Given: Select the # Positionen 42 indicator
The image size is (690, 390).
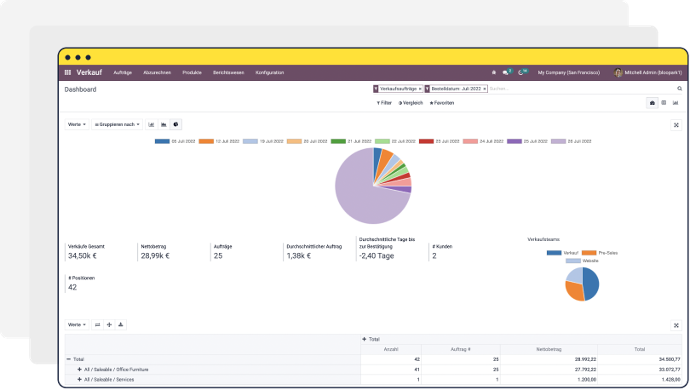Looking at the screenshot, I should 81,283.
